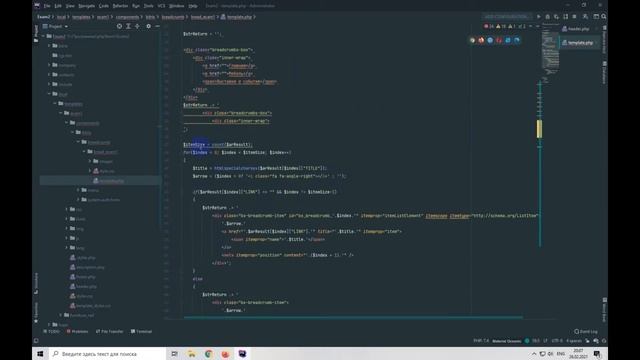
Task: Click Select Opened File locate icon
Action: click(x=119, y=26)
